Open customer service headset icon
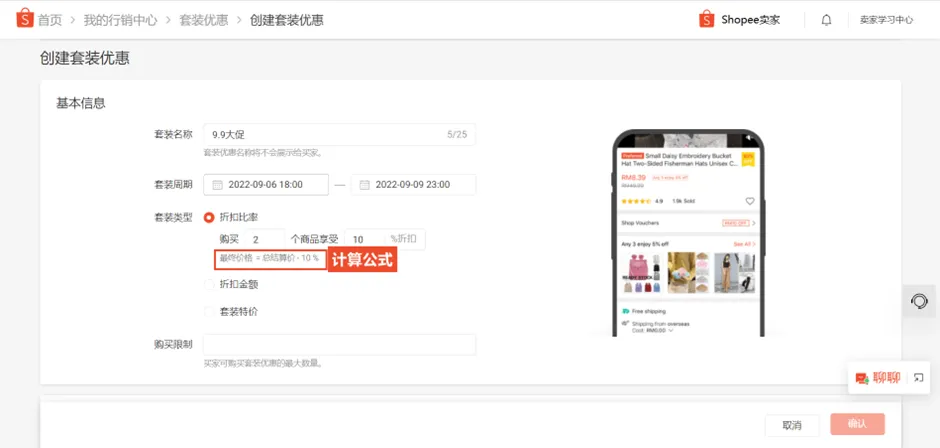This screenshot has height=448, width=940. click(x=919, y=300)
